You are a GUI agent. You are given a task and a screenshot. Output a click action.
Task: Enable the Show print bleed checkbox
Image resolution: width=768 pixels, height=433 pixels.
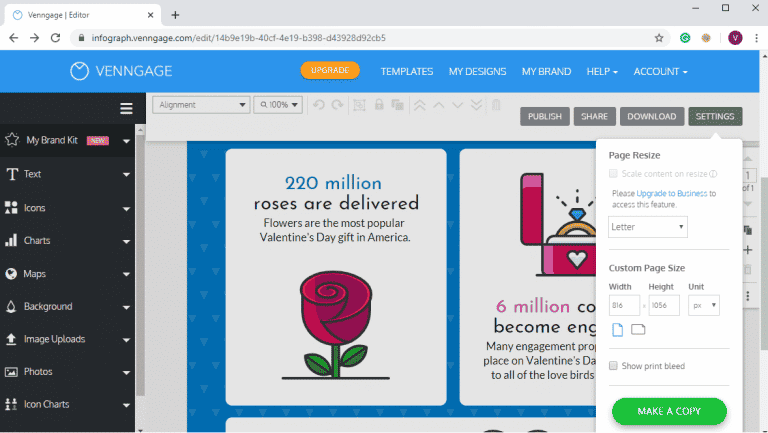tap(613, 366)
